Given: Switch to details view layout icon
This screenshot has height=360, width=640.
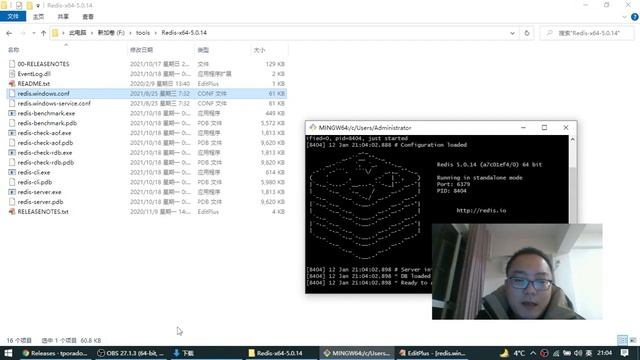Looking at the screenshot, I should (x=622, y=340).
